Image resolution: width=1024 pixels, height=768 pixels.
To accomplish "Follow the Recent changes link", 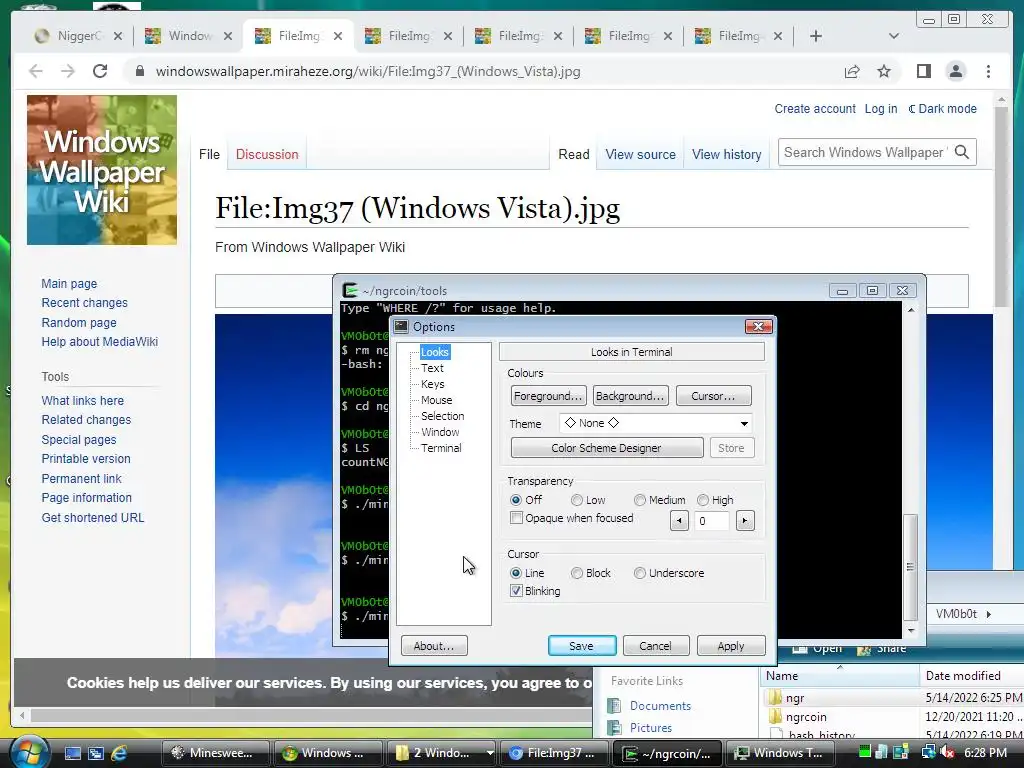I will click(x=84, y=302).
